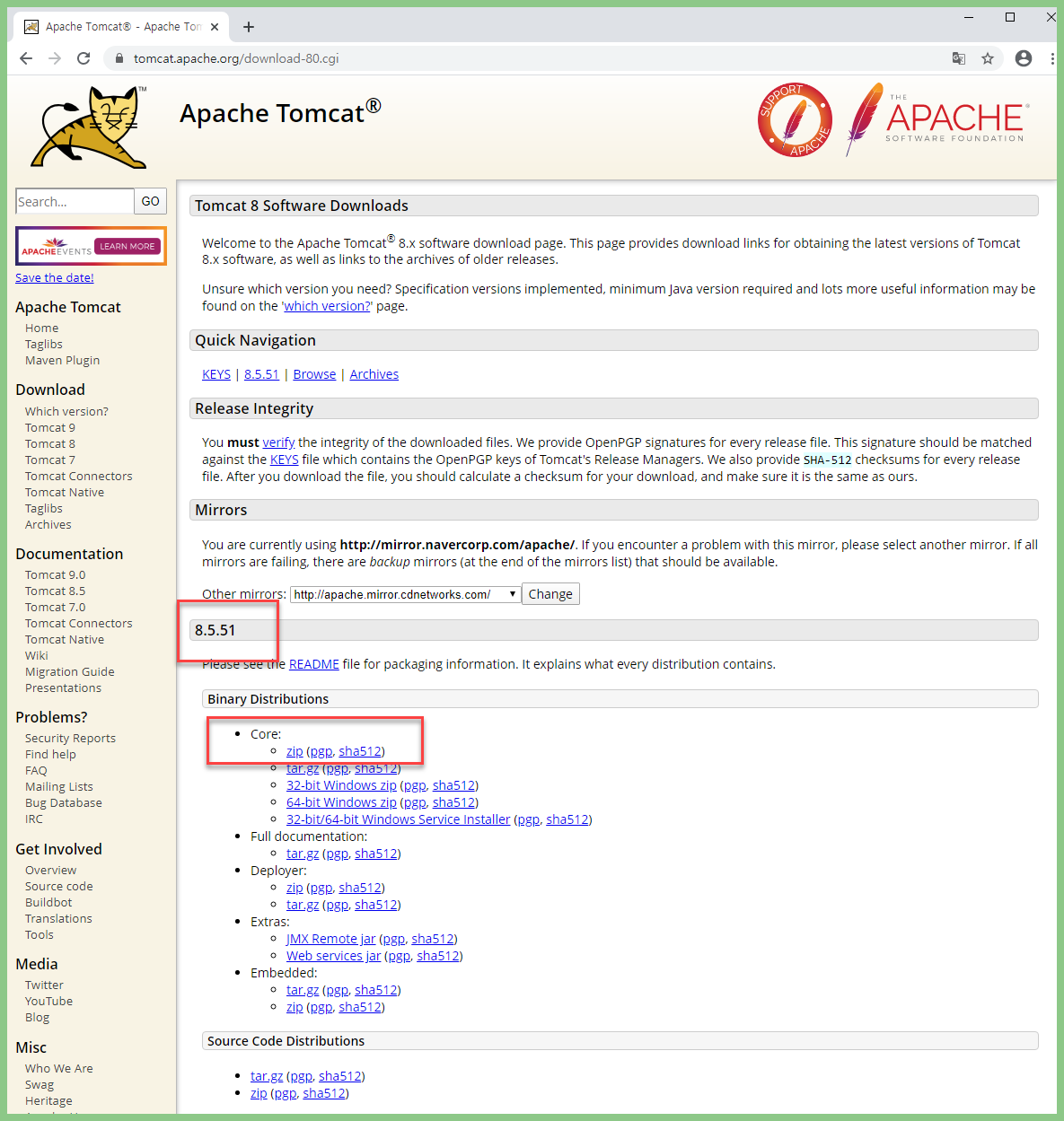Open Mailing Lists link
Viewport: 1064px width, 1121px height.
pos(59,787)
